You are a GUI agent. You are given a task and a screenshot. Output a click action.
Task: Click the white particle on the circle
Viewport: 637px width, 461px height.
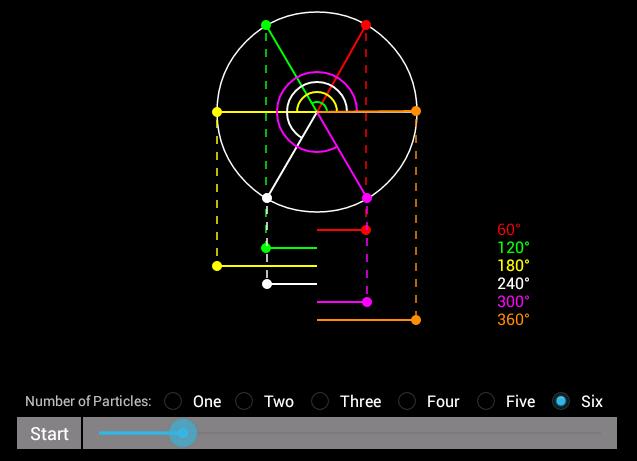click(267, 198)
